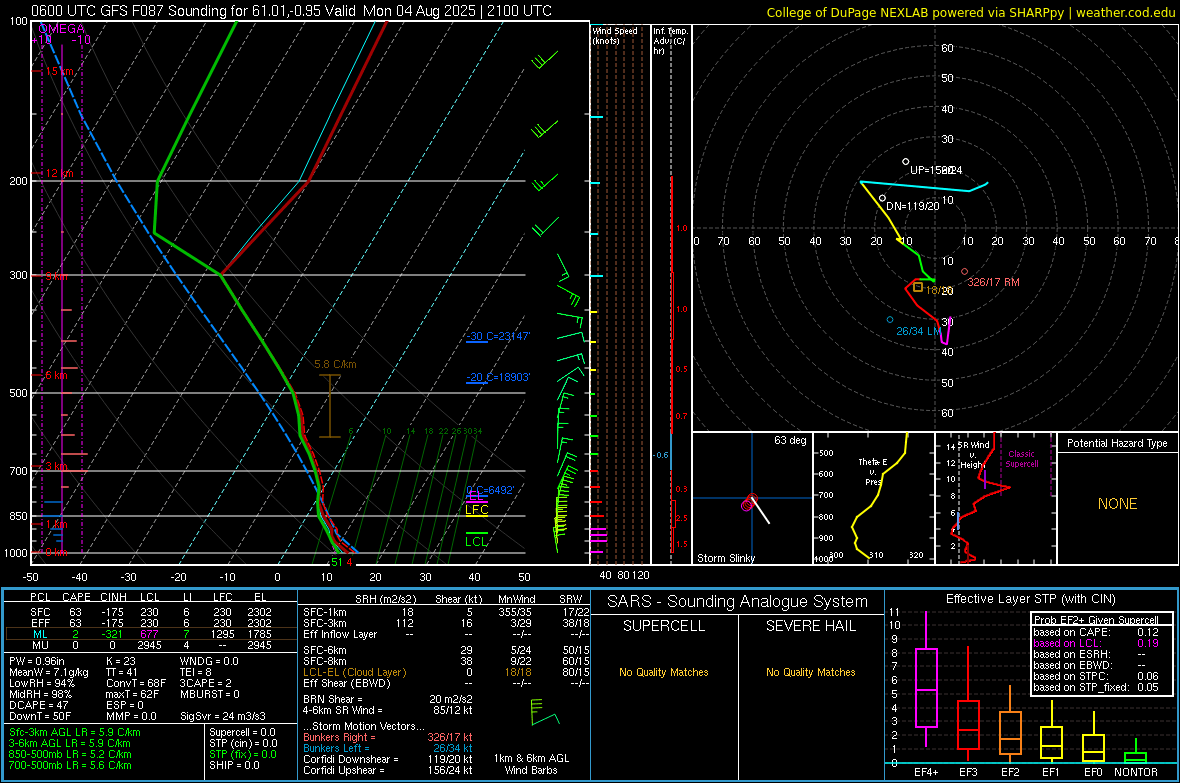Click the 1km & 6km AGL wind barbs icon
Image resolution: width=1180 pixels, height=783 pixels.
click(x=545, y=712)
